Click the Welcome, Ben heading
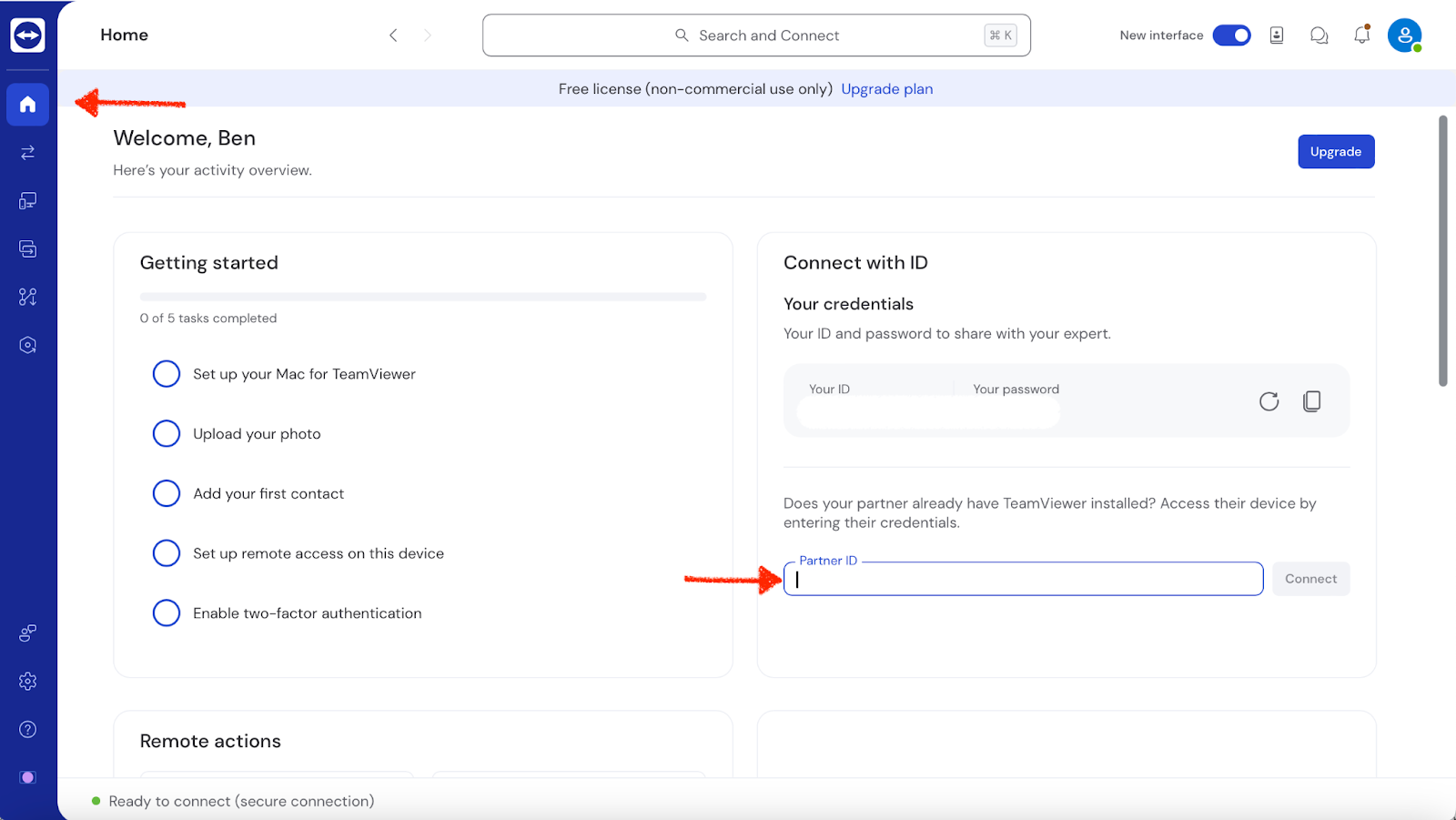 point(185,138)
